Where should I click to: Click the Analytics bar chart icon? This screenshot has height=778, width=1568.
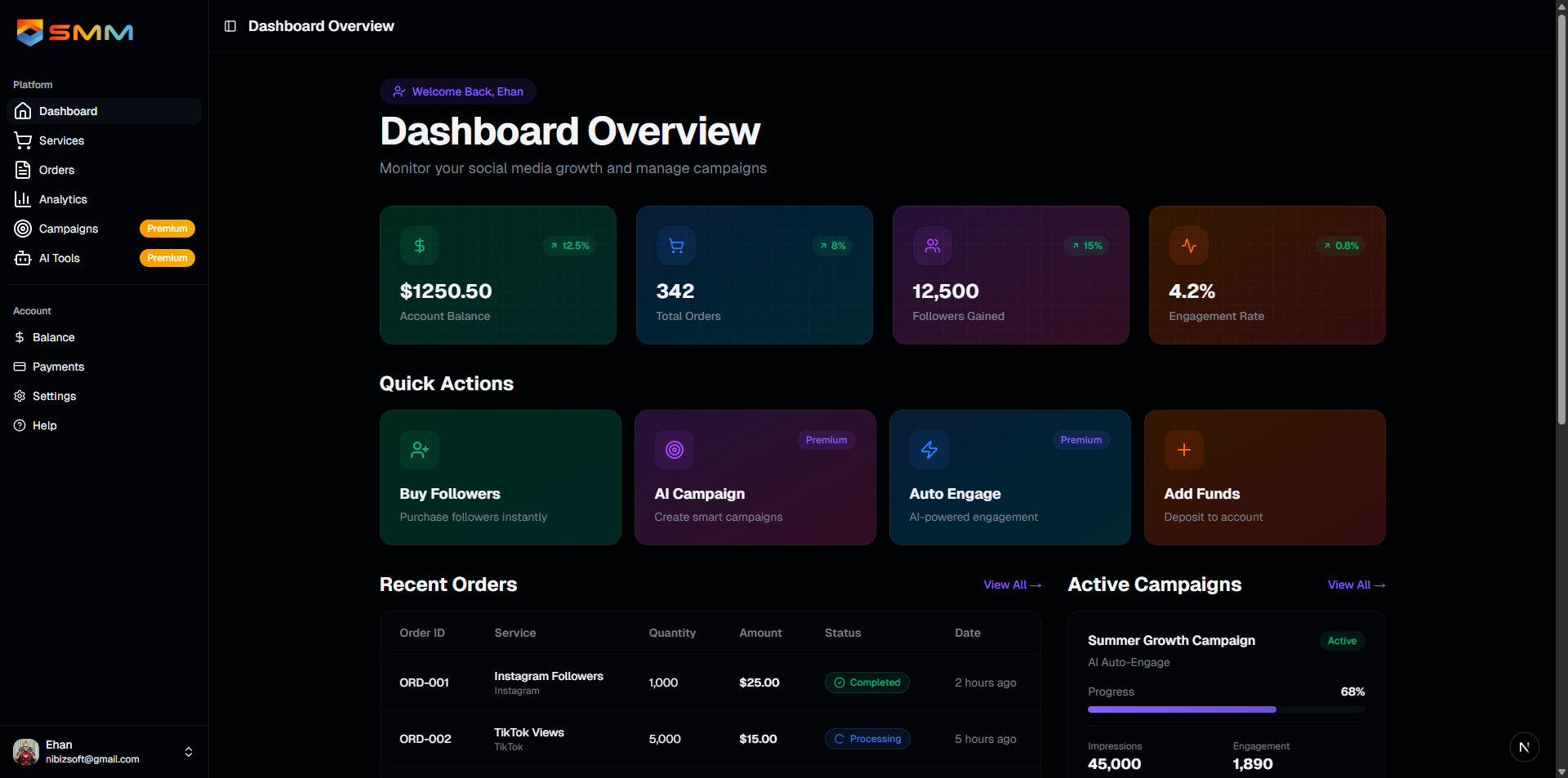pos(23,199)
